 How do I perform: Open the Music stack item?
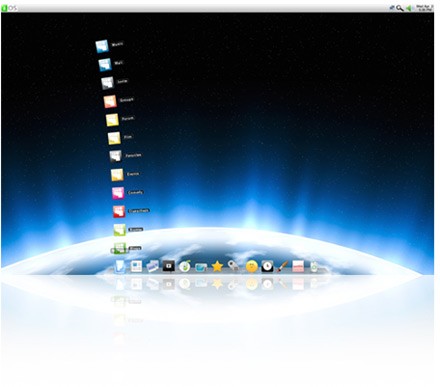tap(102, 46)
